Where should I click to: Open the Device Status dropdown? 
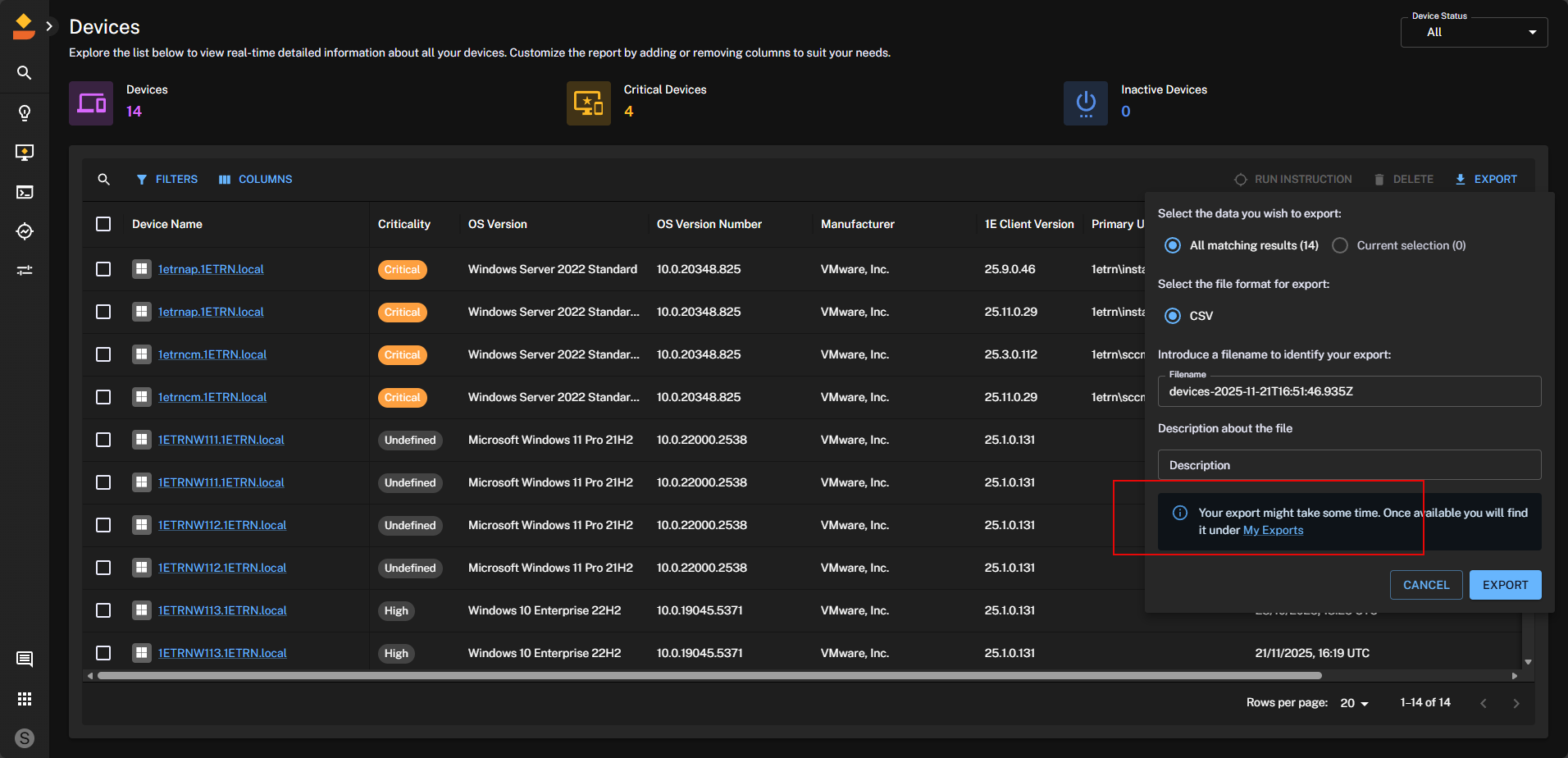tap(1474, 32)
